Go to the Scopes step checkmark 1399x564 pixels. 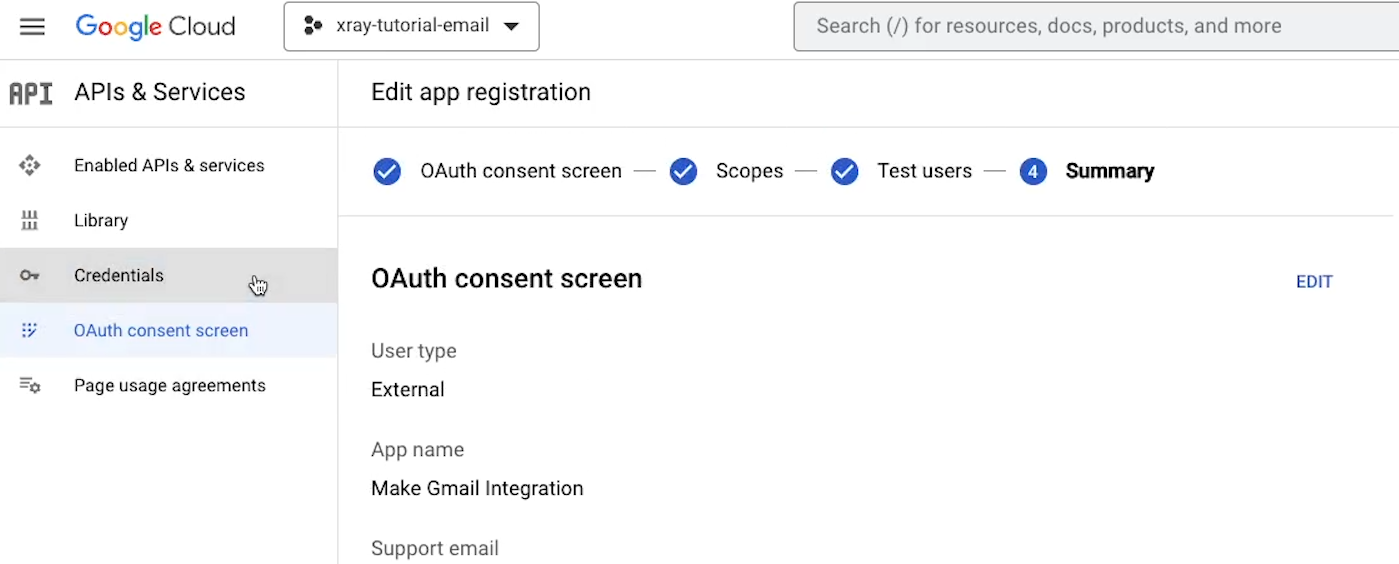pyautogui.click(x=683, y=172)
